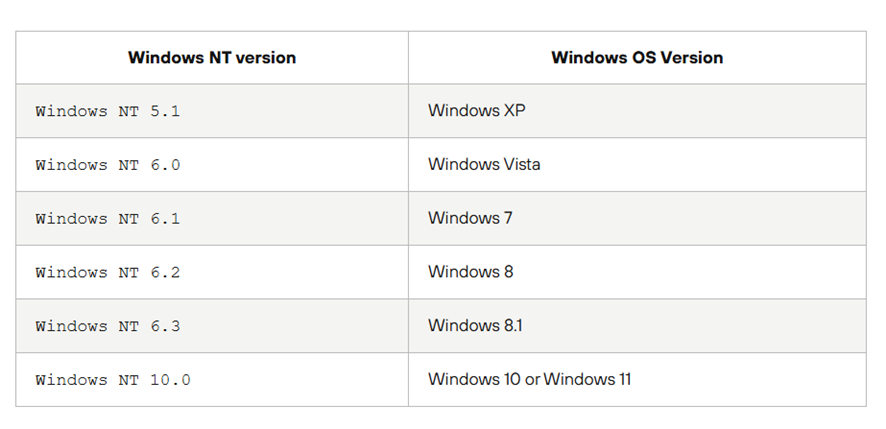Click the Windows 10 or Windows 11 cell
This screenshot has height=429, width=886.
click(529, 380)
